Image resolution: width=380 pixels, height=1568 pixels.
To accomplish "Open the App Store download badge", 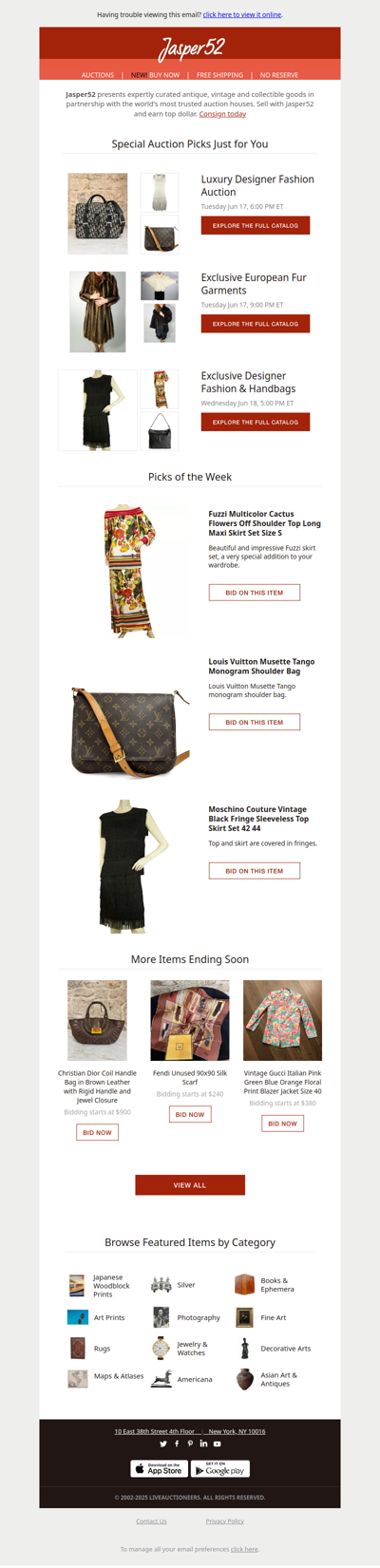I will pos(159,1468).
